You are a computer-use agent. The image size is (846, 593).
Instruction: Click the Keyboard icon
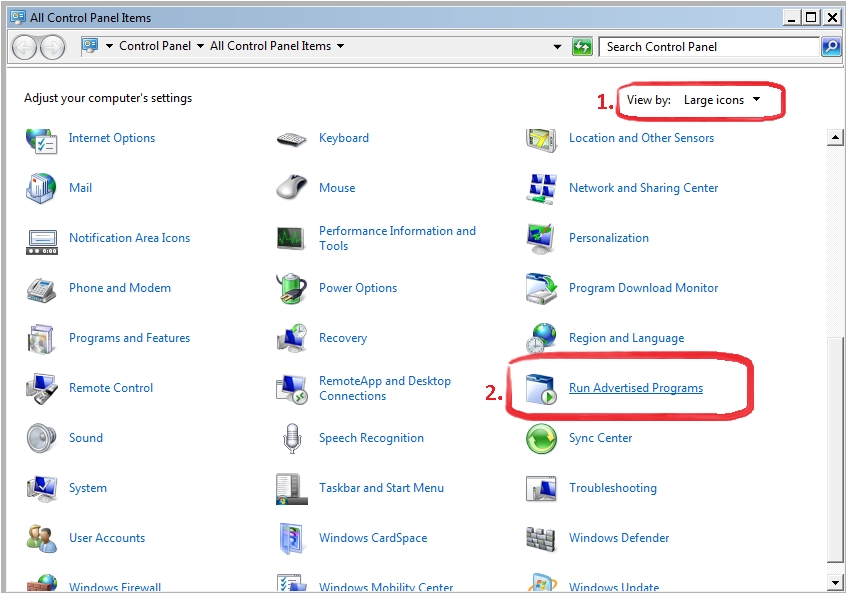point(291,140)
